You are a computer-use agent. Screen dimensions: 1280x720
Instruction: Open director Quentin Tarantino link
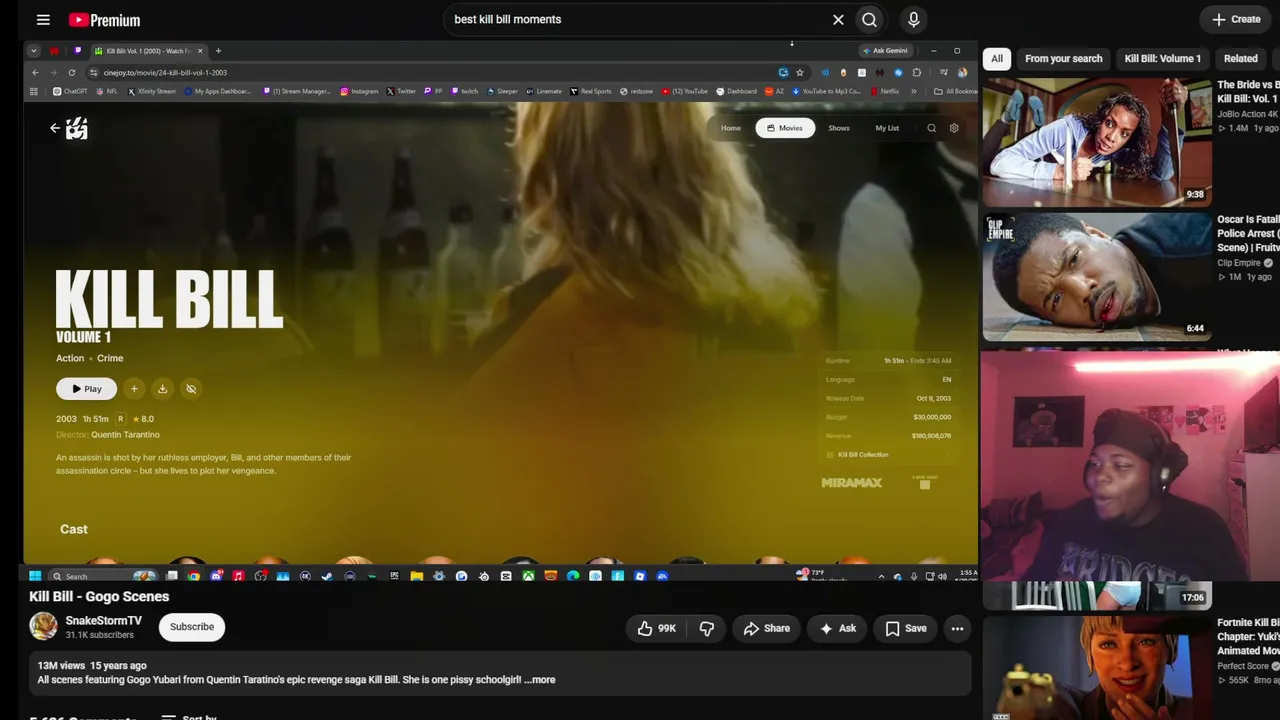coord(125,435)
